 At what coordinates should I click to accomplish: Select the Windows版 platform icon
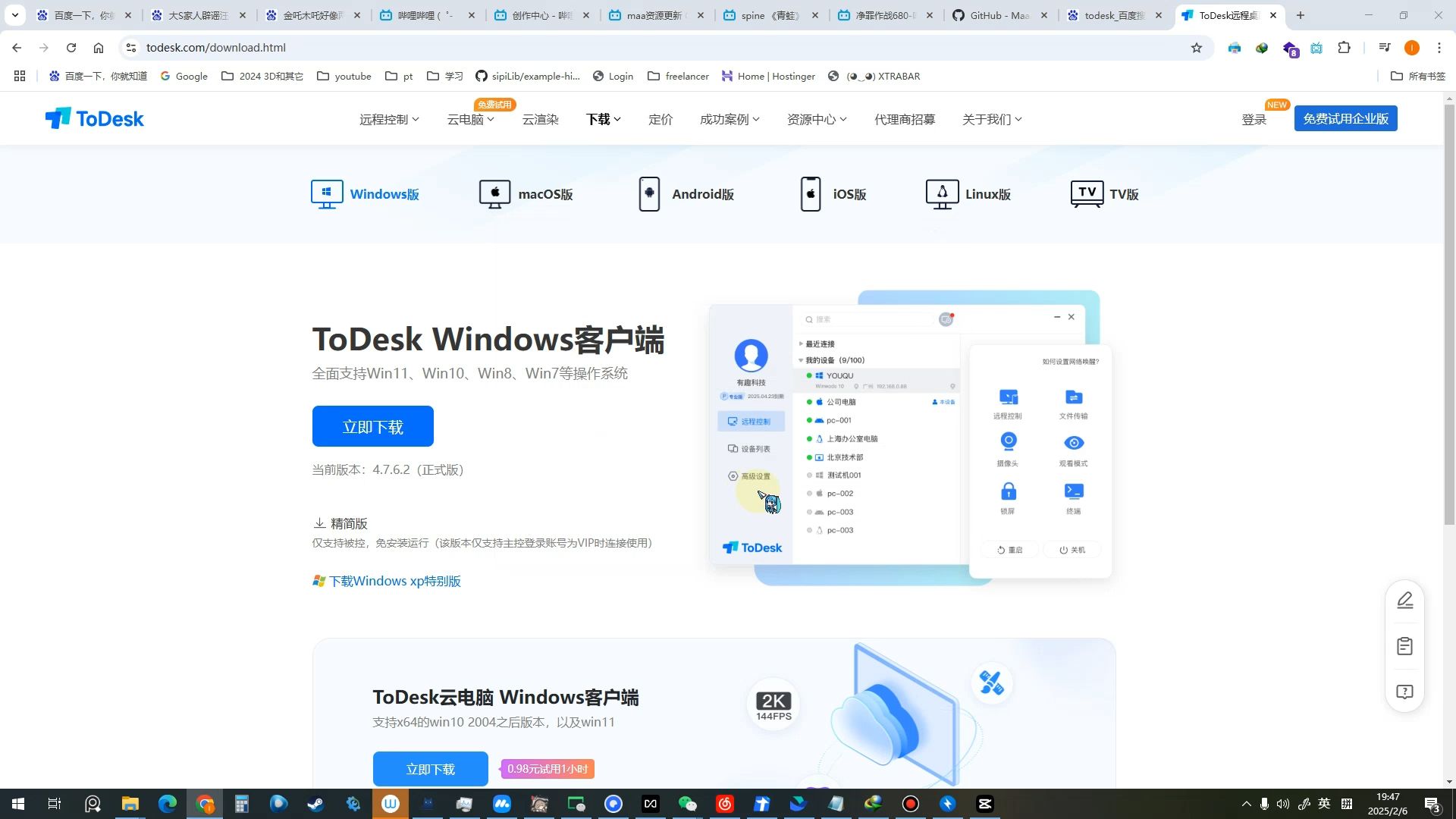(x=327, y=194)
